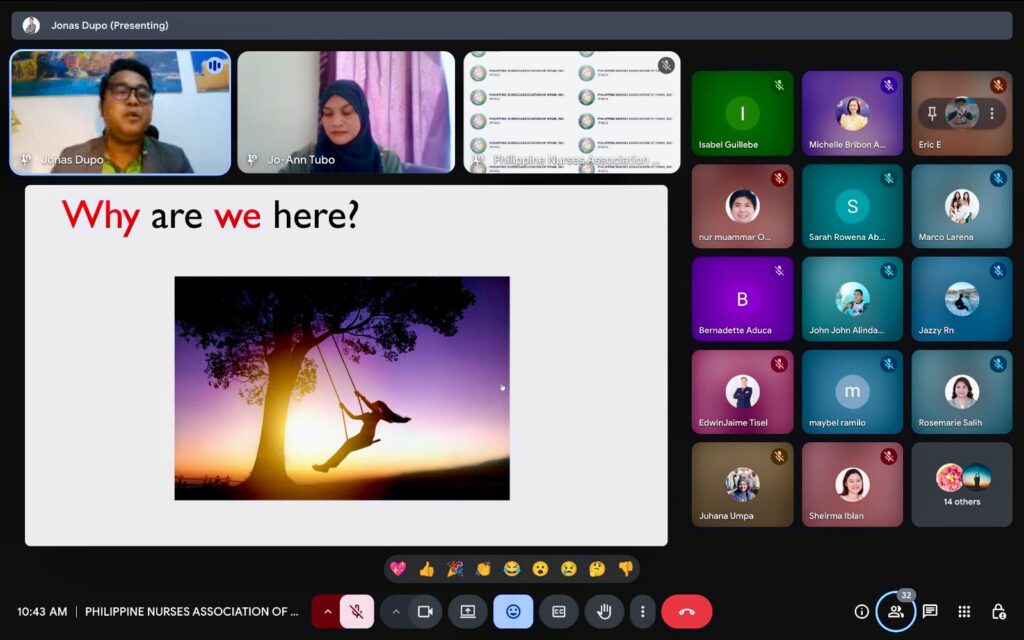This screenshot has width=1024, height=640.
Task: Send the thumbs up emoji reaction
Action: pos(427,569)
